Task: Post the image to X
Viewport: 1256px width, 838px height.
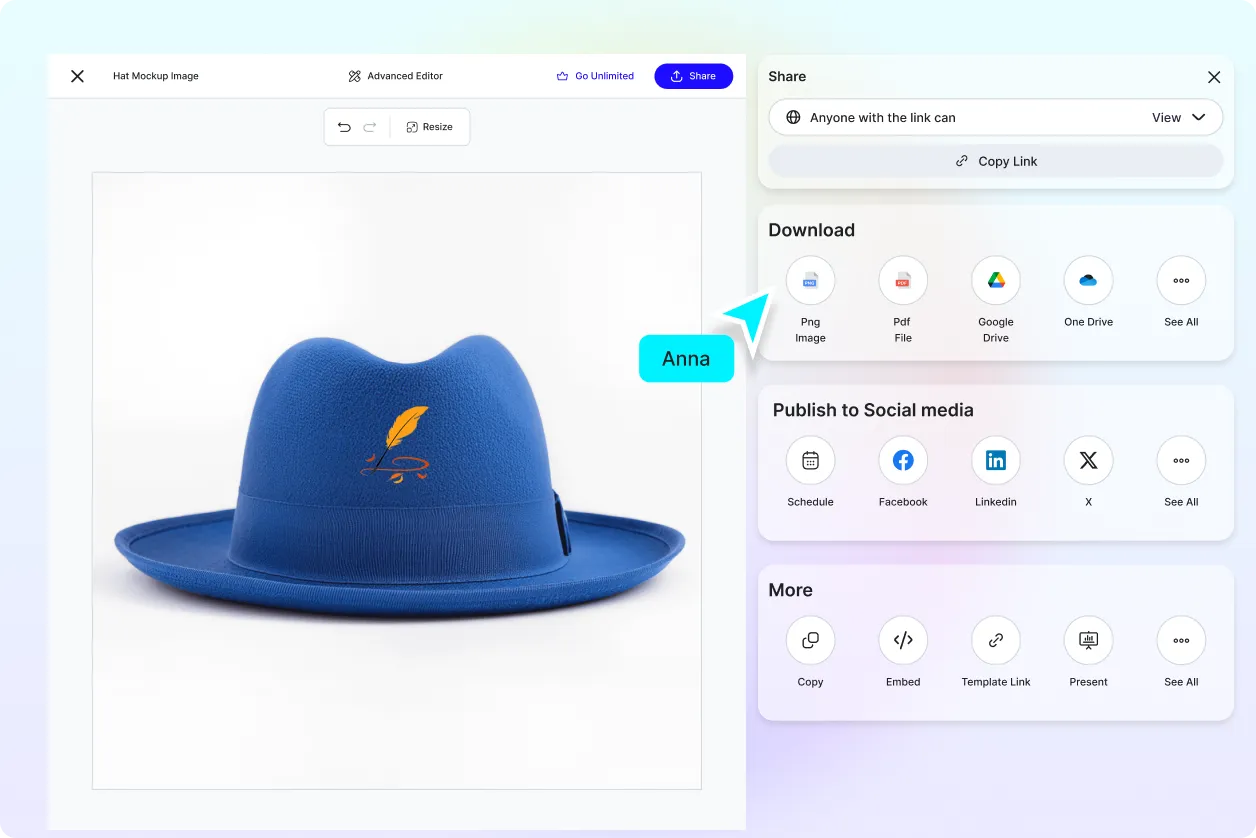Action: (x=1088, y=460)
